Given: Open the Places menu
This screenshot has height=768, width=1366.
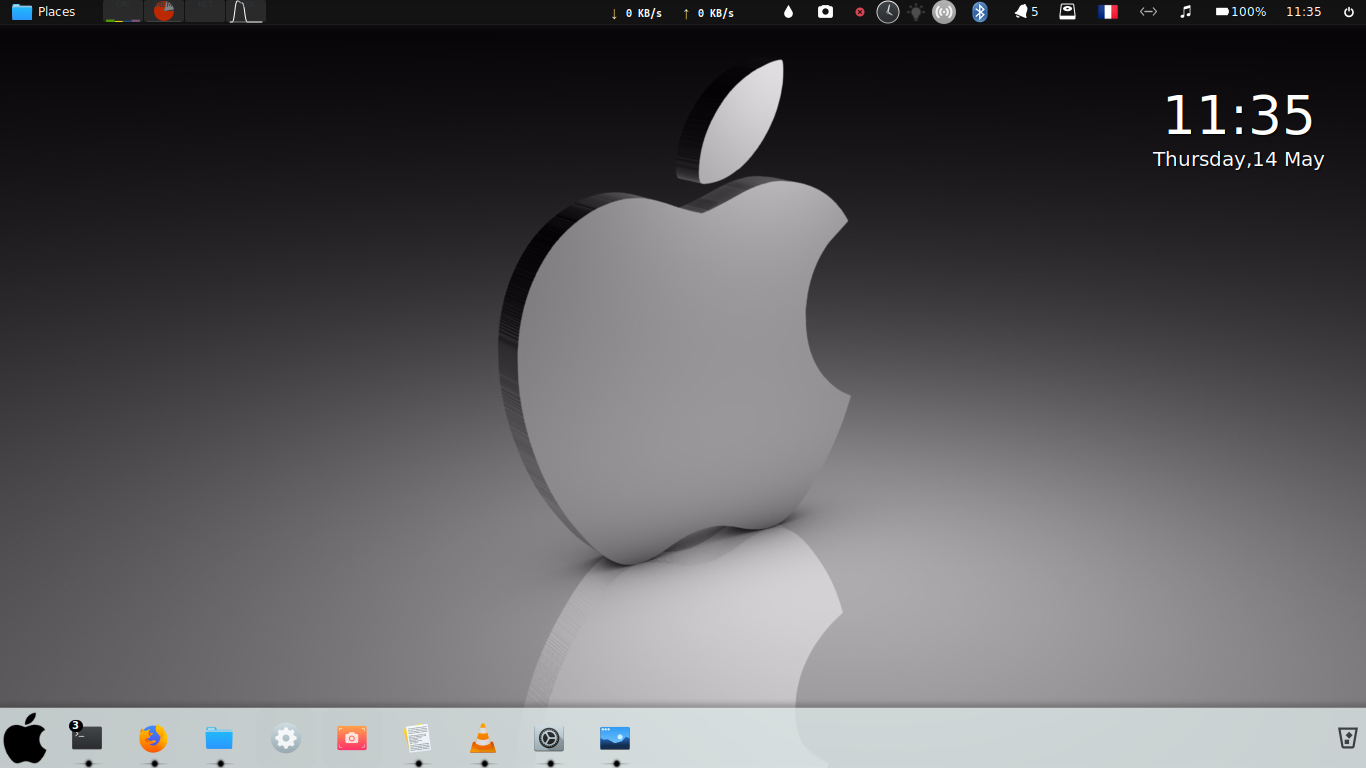Looking at the screenshot, I should click(43, 12).
